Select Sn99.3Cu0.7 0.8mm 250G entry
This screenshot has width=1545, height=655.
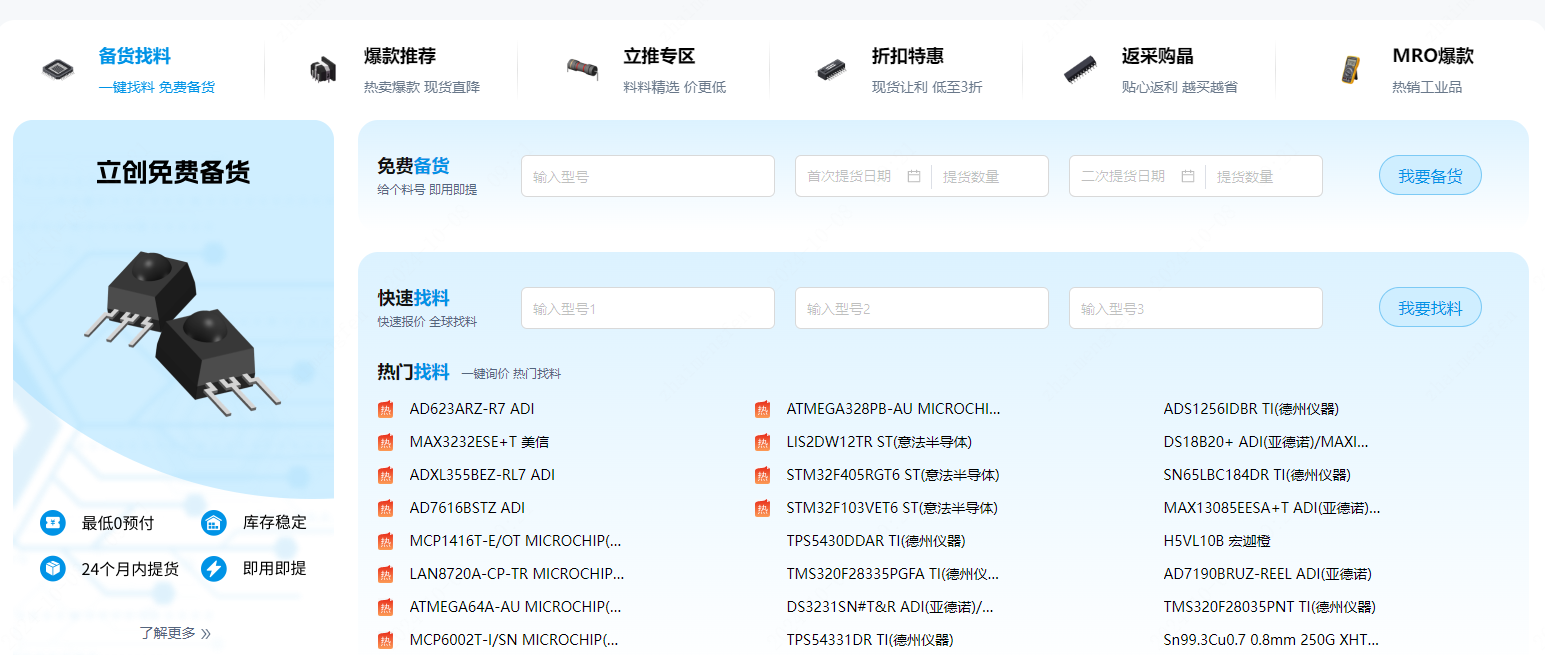click(1271, 640)
